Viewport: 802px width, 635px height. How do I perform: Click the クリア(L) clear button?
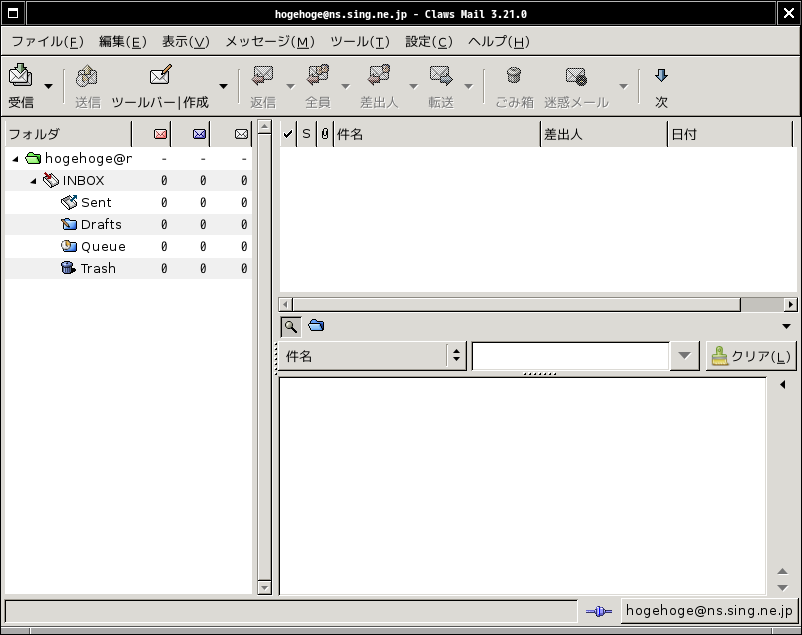[750, 356]
